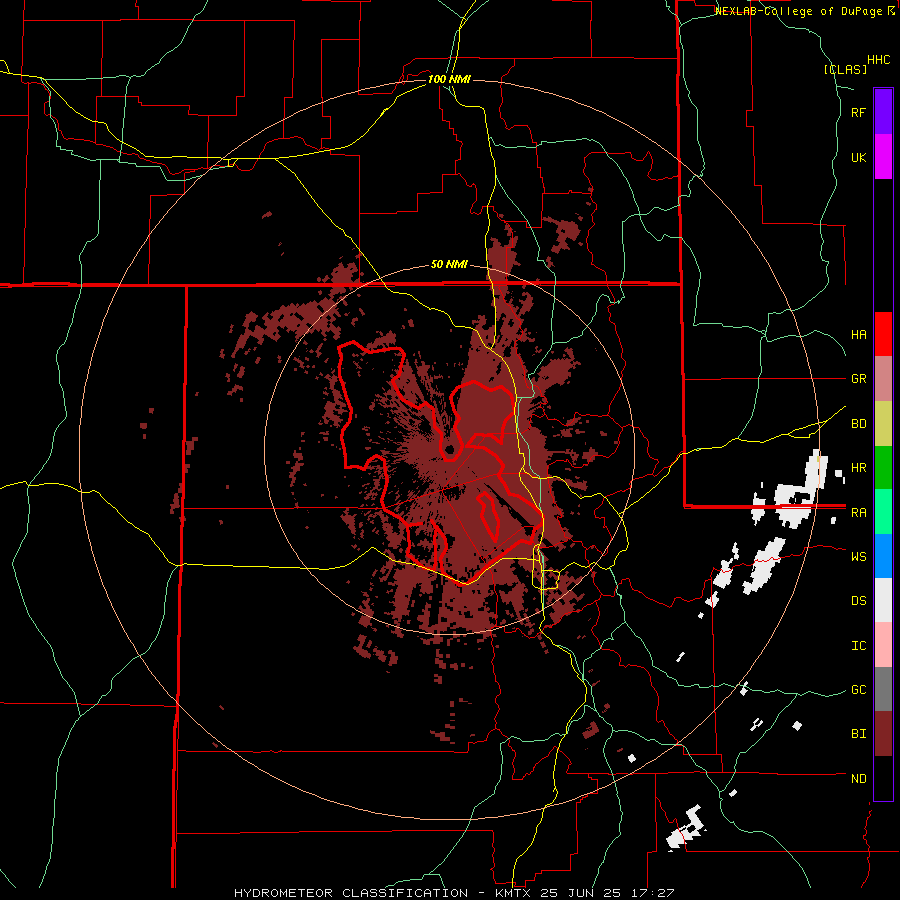900x900 pixels.
Task: Click the radar site center dot
Action: click(x=449, y=449)
